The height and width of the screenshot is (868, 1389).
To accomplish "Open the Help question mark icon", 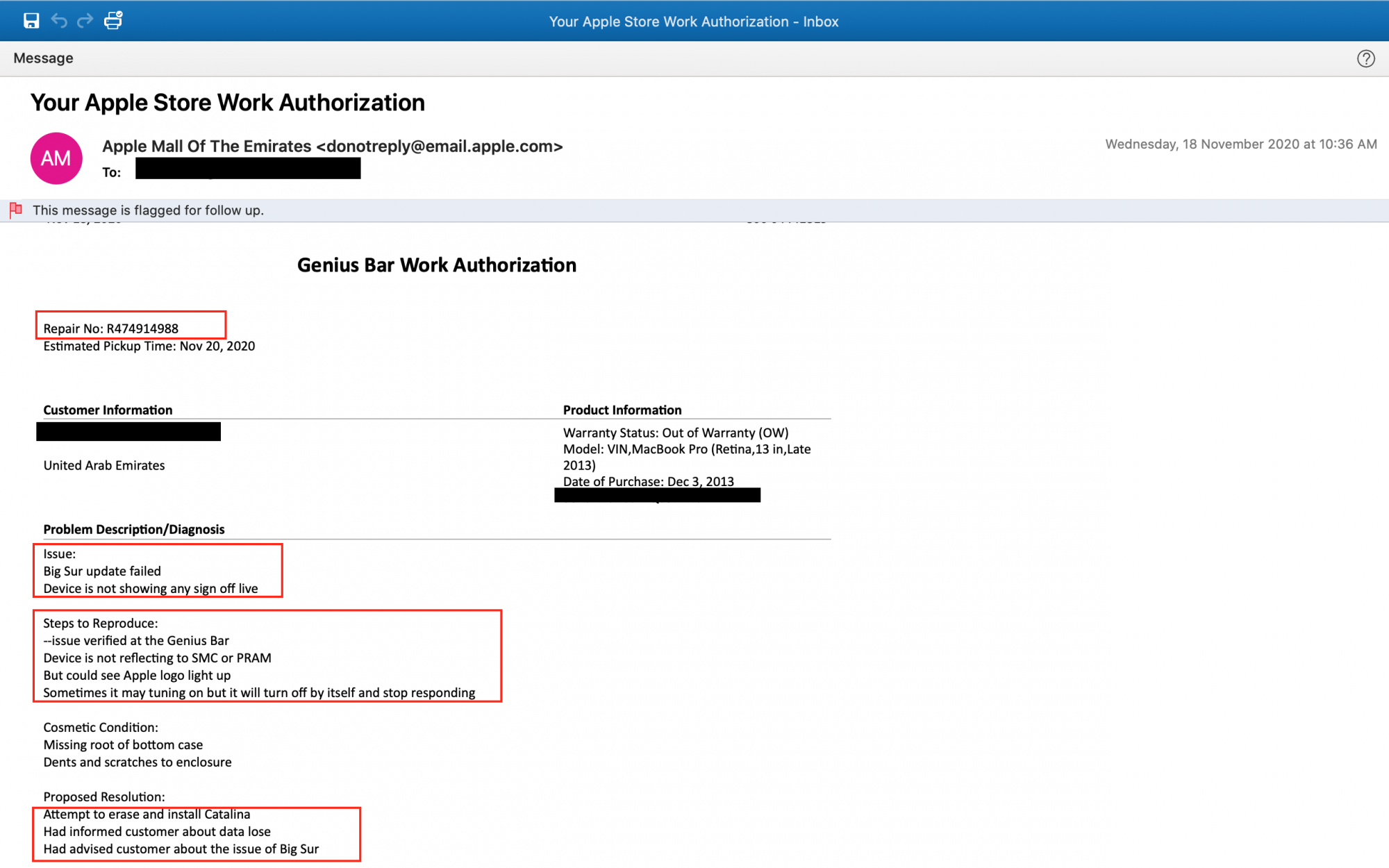I will click(x=1365, y=58).
